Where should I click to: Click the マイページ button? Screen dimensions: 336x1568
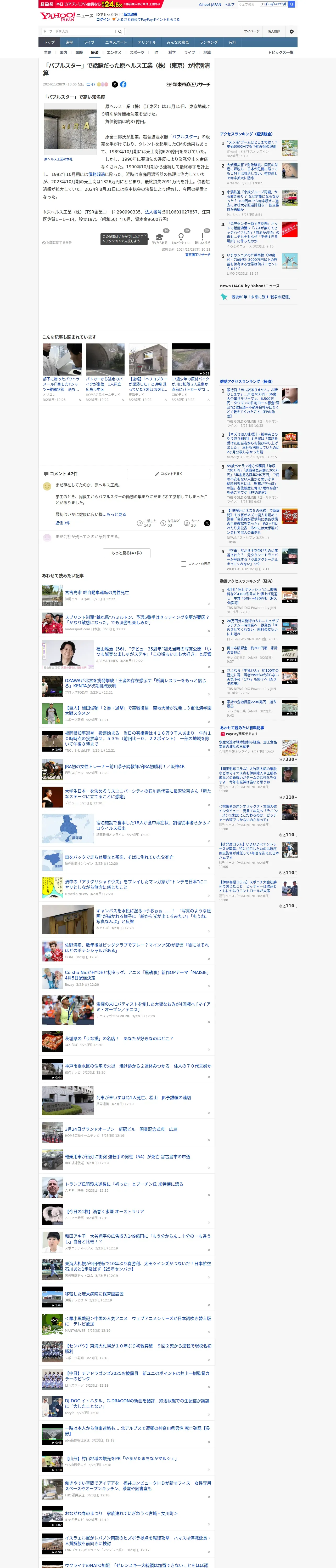point(251,32)
